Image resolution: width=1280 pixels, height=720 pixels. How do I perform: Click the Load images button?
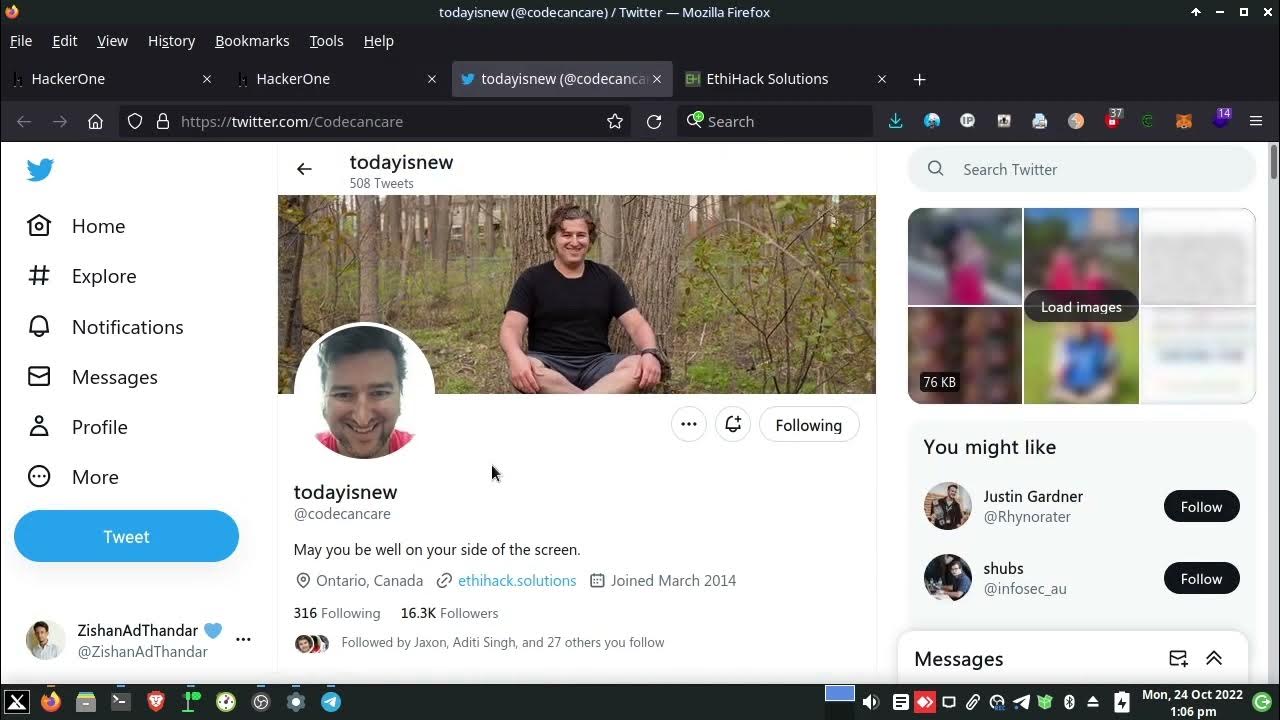coord(1081,307)
